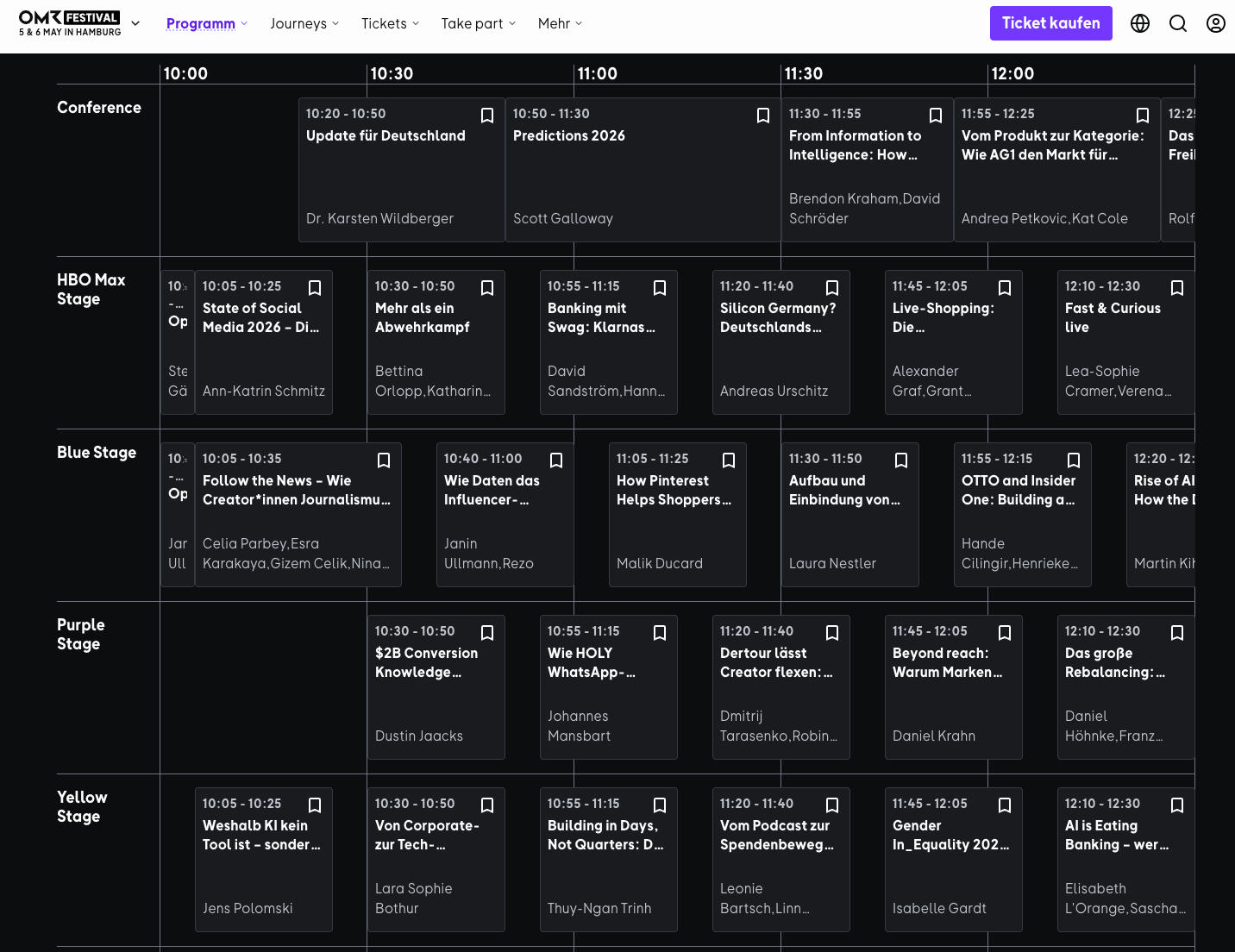Open the user account icon
The image size is (1235, 952).
(1216, 23)
